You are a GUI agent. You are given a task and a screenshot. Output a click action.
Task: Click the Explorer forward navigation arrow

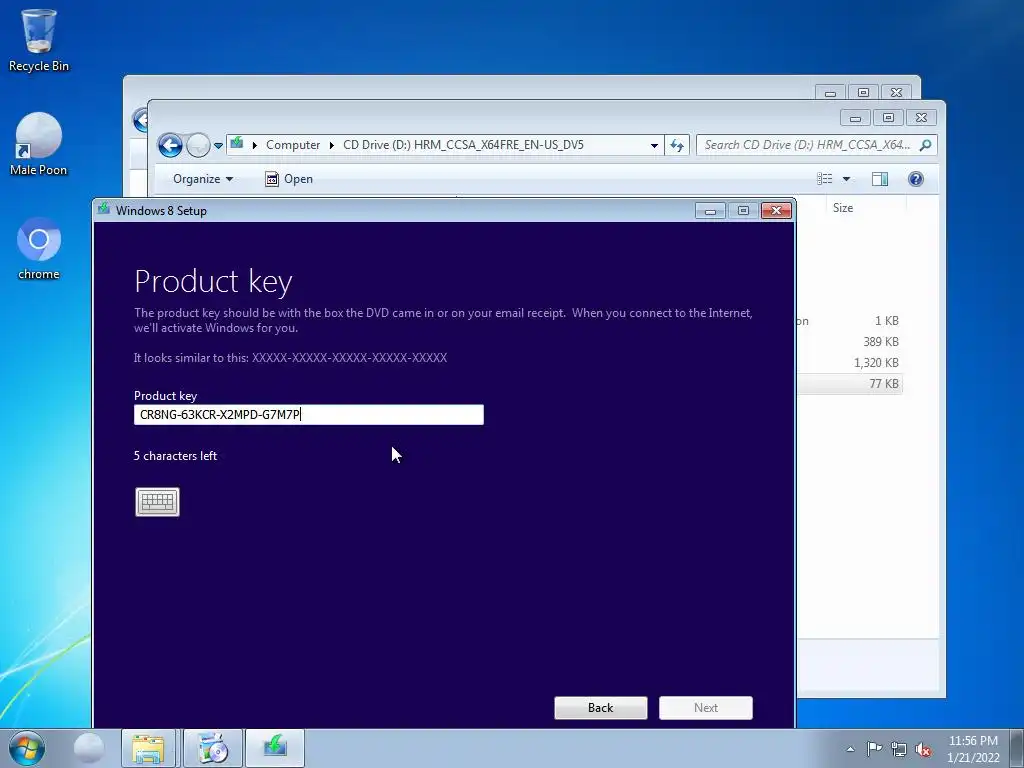coord(198,145)
